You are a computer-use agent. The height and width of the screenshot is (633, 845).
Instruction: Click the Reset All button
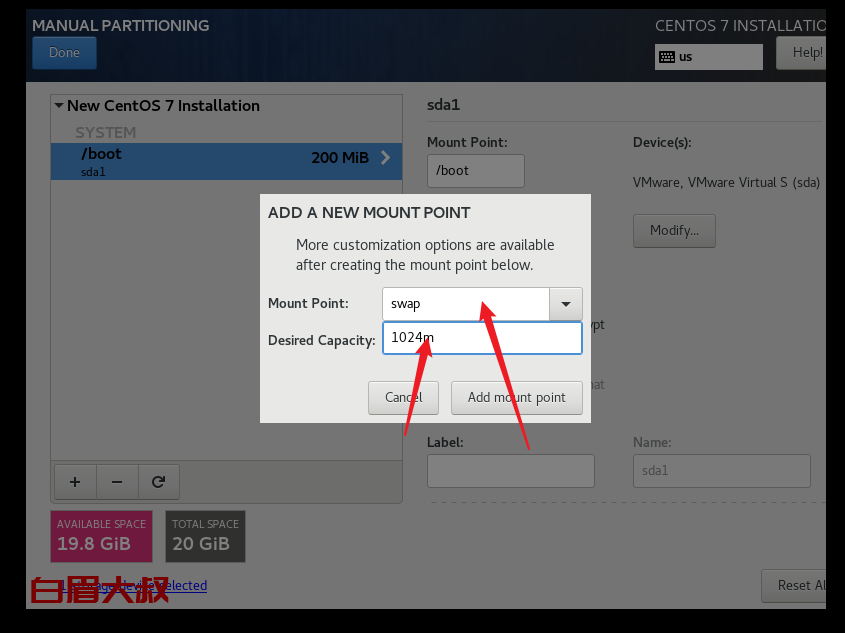(794, 586)
